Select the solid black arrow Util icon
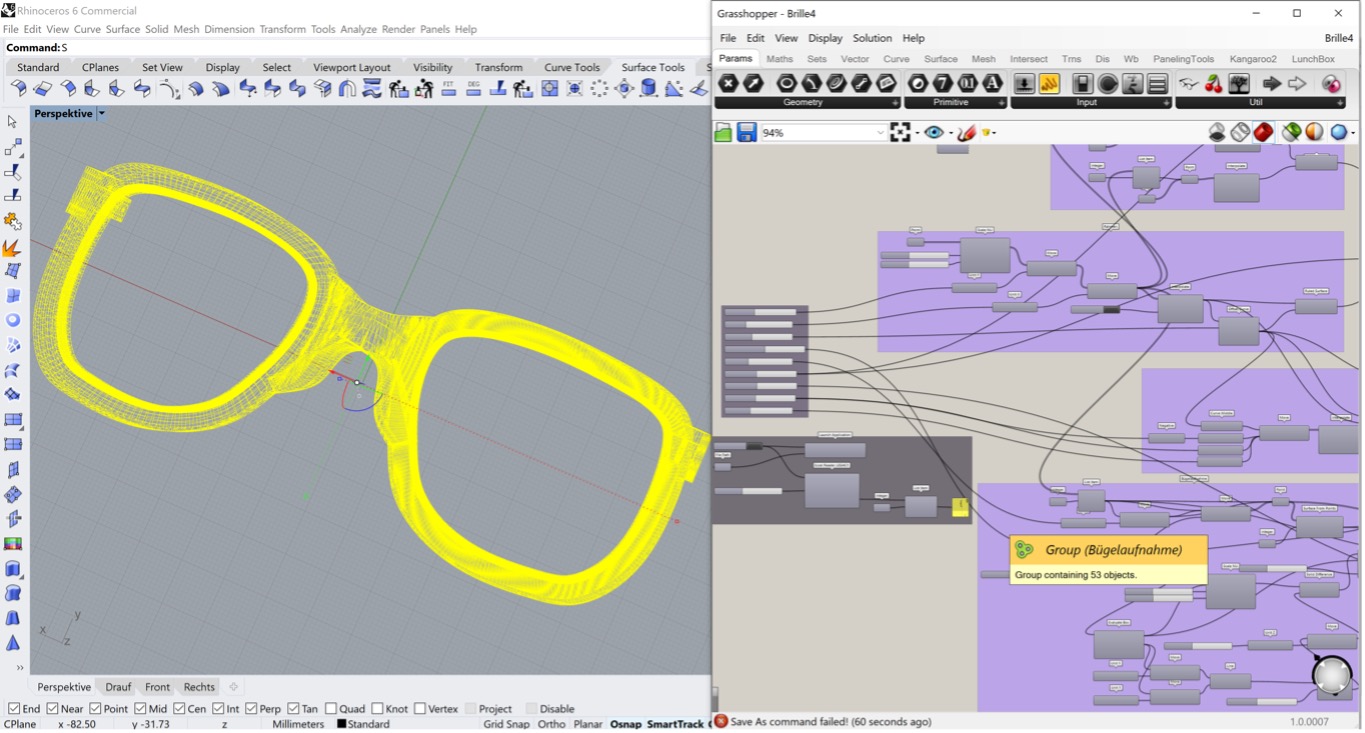The image size is (1365, 733). click(x=1272, y=83)
